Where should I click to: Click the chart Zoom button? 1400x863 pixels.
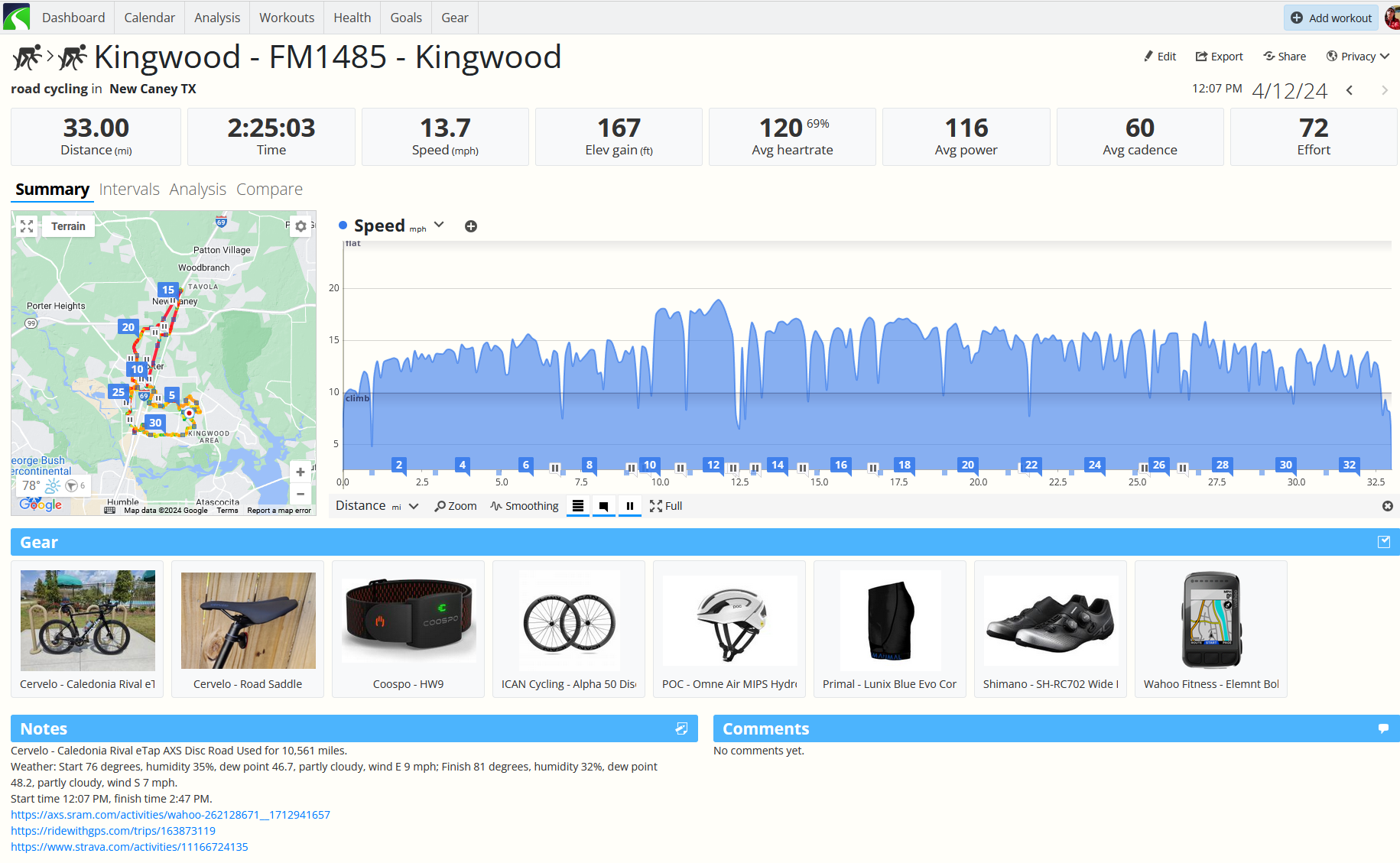(456, 506)
